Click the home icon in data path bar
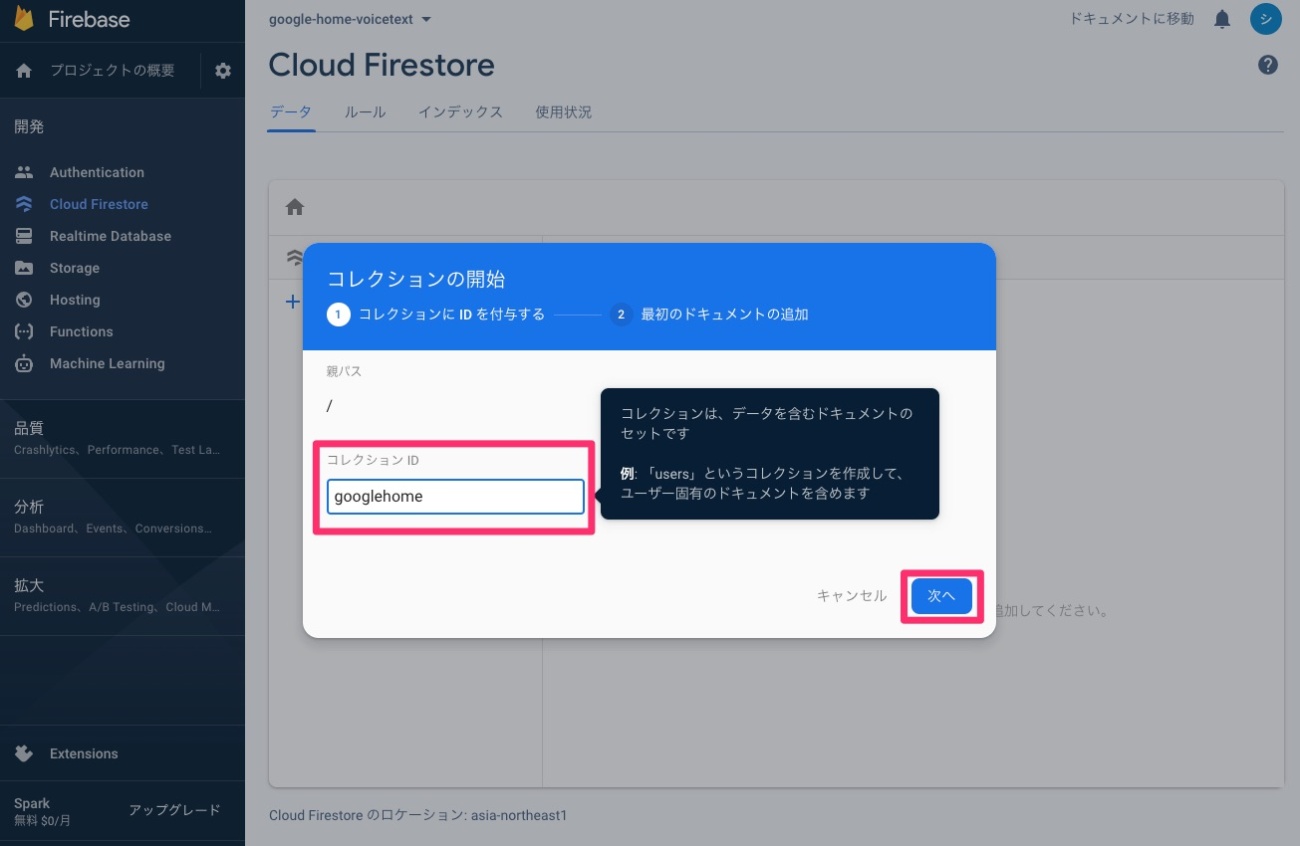 coord(294,207)
